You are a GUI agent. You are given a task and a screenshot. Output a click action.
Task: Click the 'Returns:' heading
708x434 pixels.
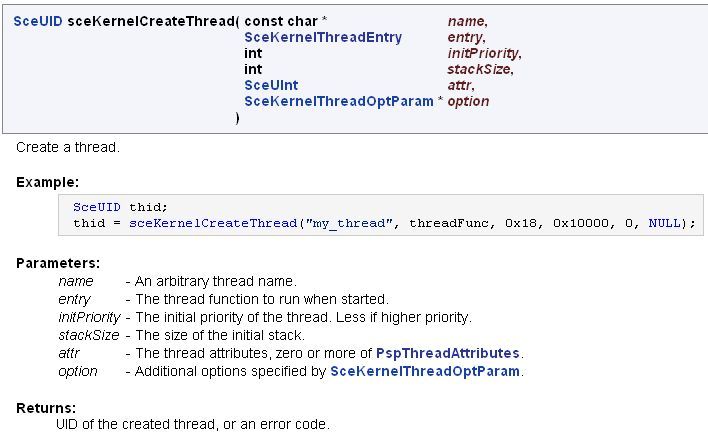(46, 408)
